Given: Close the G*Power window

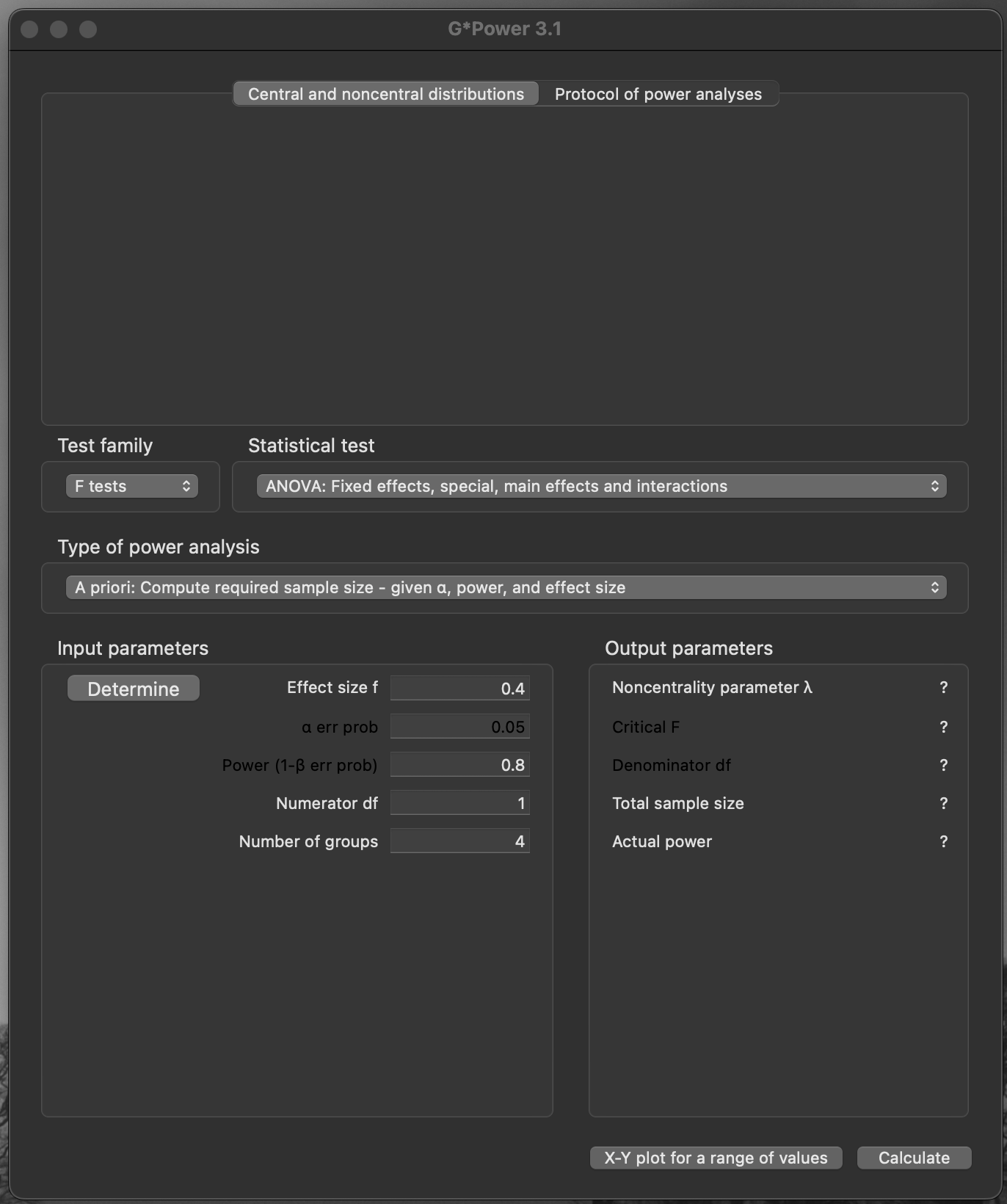Looking at the screenshot, I should click(x=29, y=29).
